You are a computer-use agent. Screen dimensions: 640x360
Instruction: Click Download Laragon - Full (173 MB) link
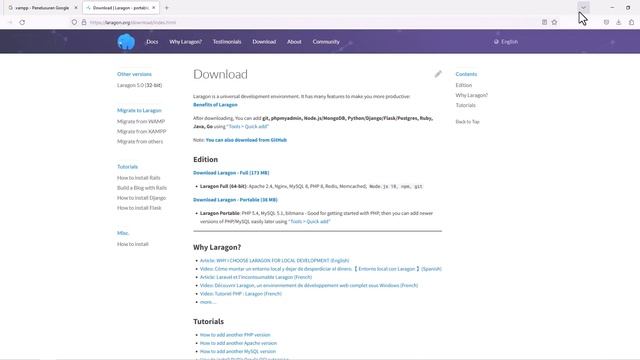231,173
